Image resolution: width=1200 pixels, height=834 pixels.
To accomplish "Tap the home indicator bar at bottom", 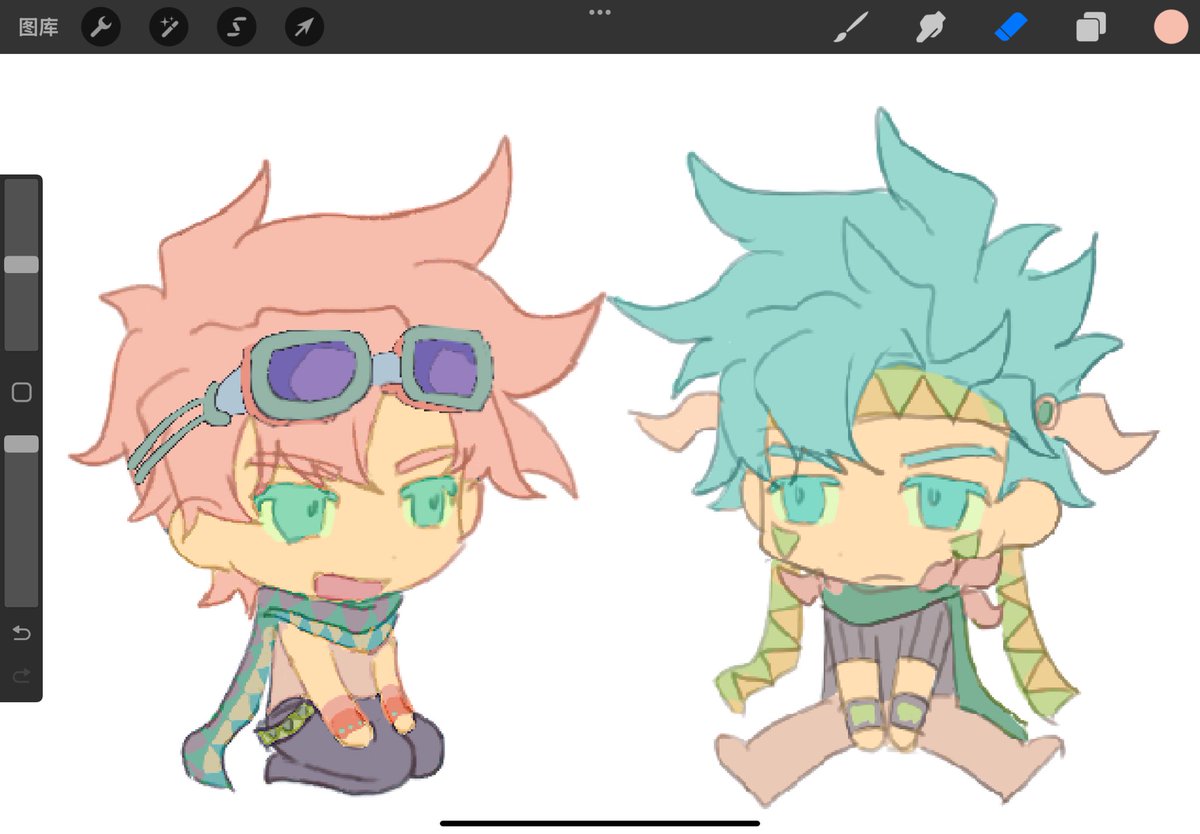I will coord(600,823).
